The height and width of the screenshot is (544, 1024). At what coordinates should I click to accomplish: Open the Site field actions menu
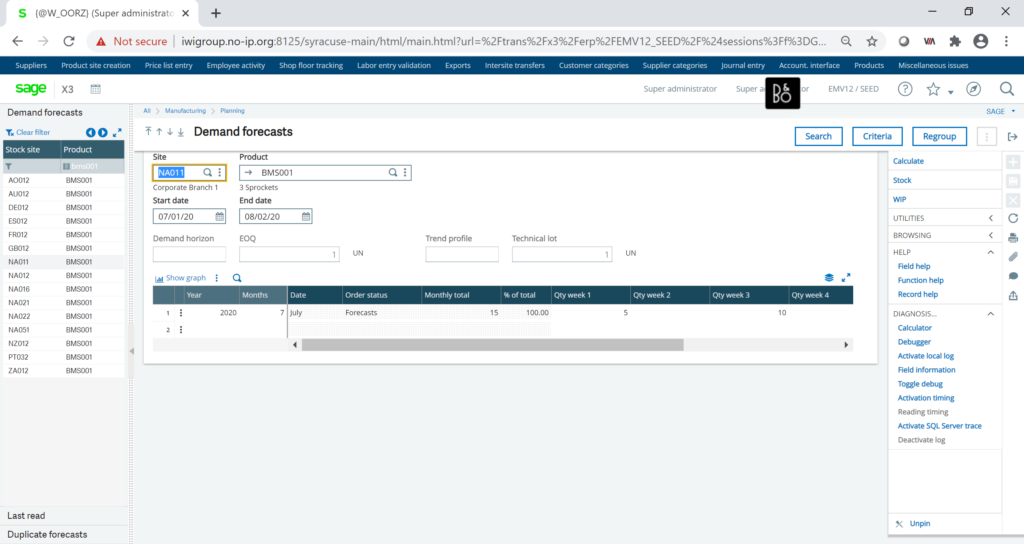point(219,172)
